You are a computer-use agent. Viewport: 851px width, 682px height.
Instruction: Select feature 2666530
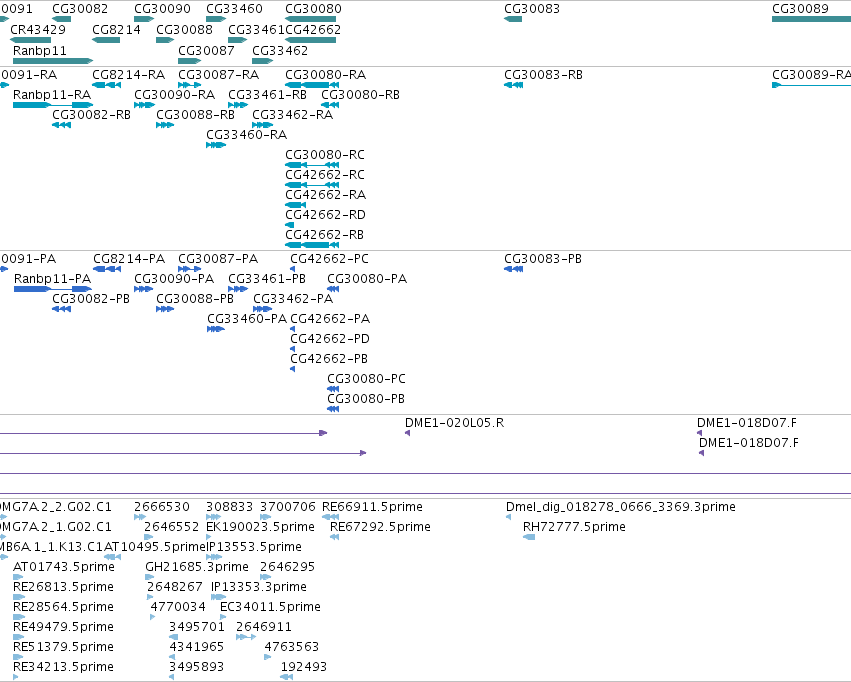coord(162,506)
